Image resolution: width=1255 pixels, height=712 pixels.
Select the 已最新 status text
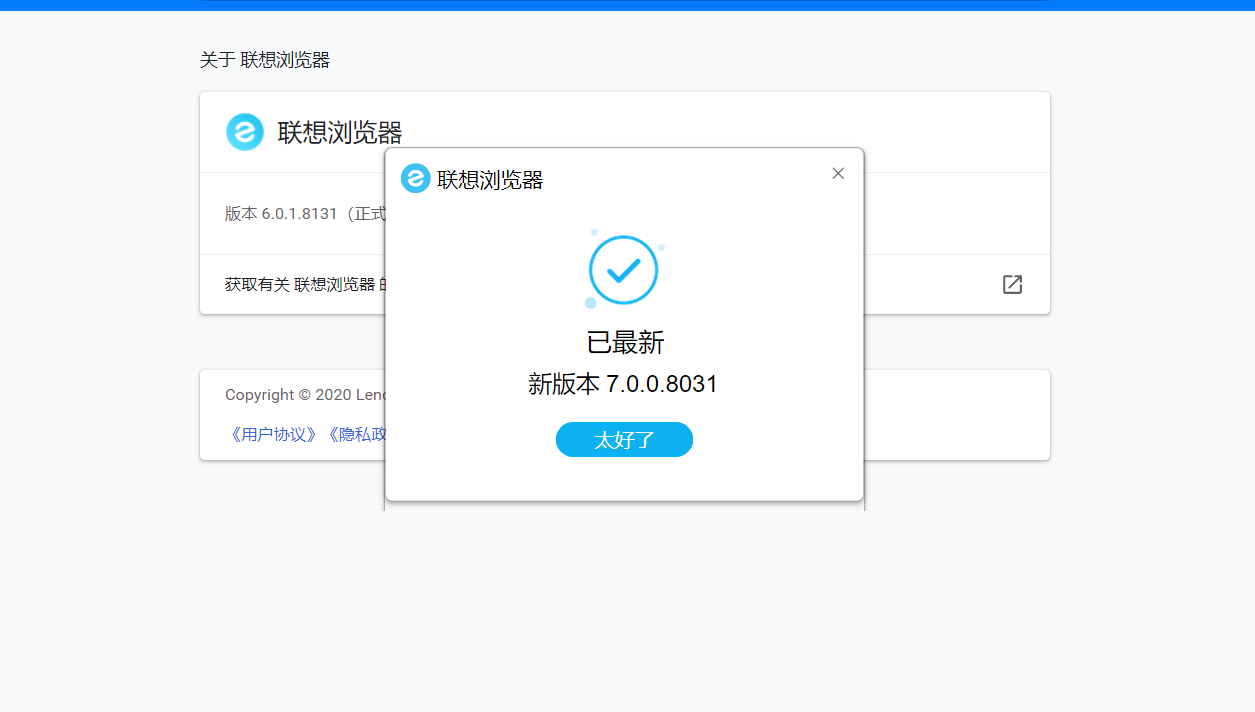[625, 343]
